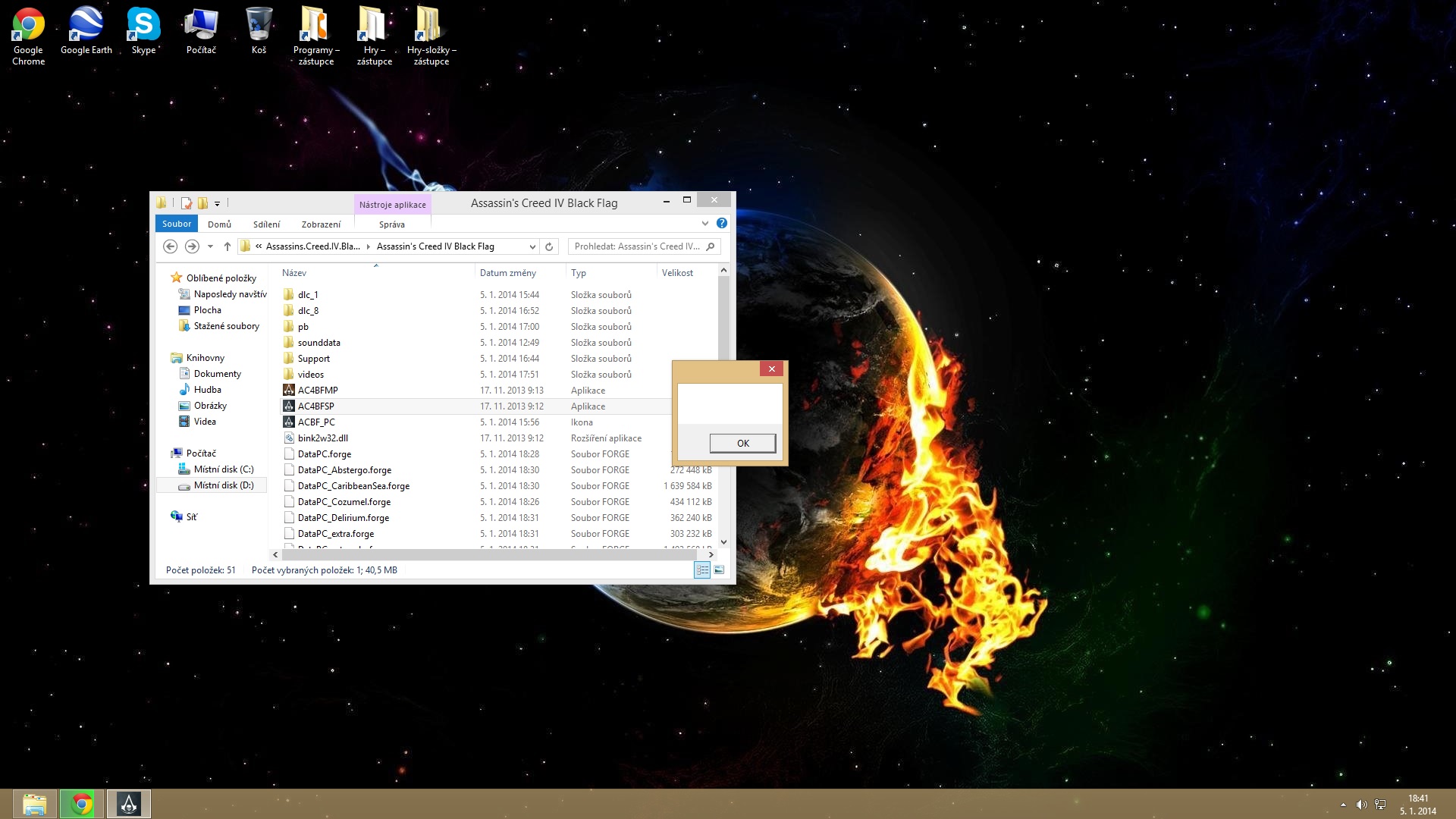Open Assassin's Creed icon in taskbar
The image size is (1456, 819).
[x=129, y=804]
